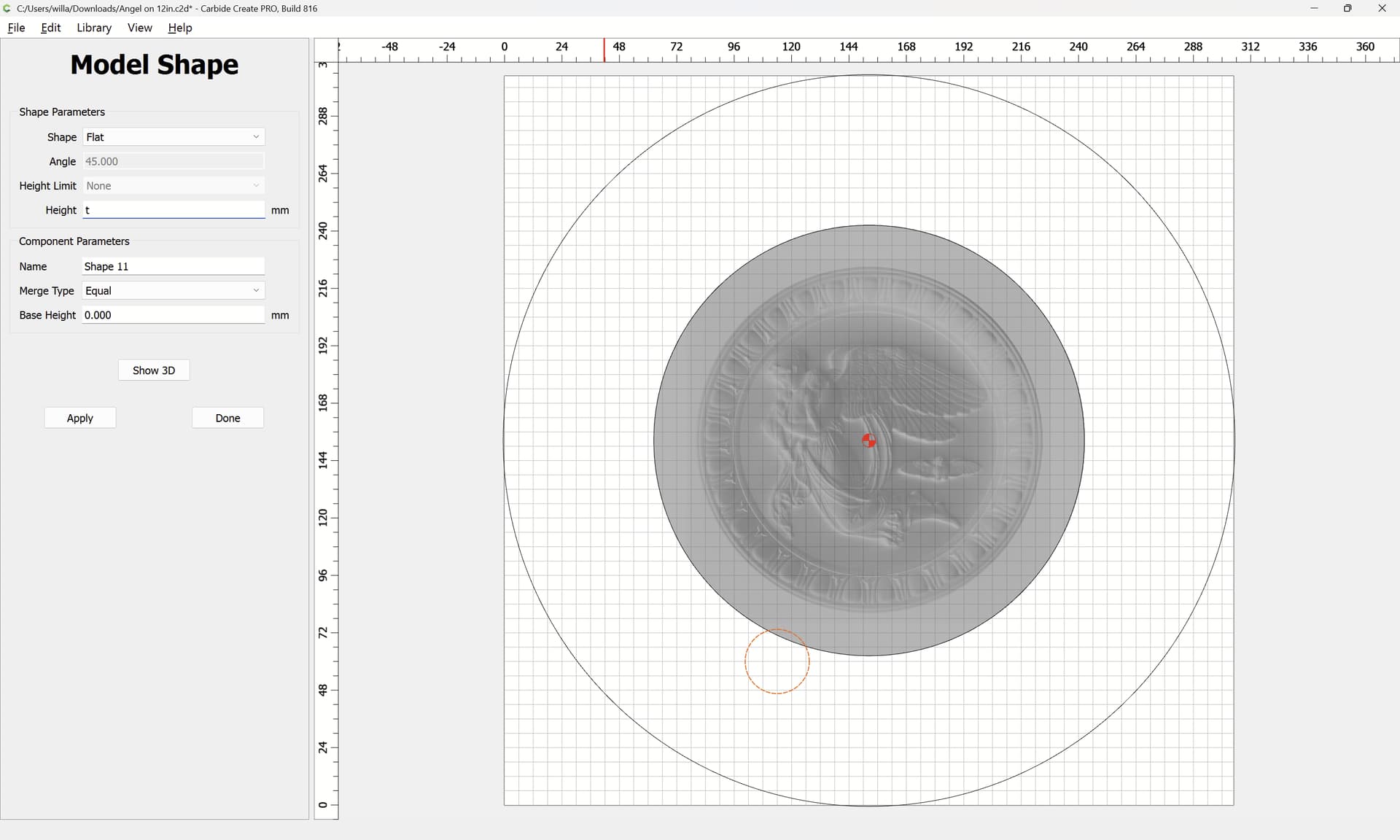Close the Carbide Create window

(1382, 9)
